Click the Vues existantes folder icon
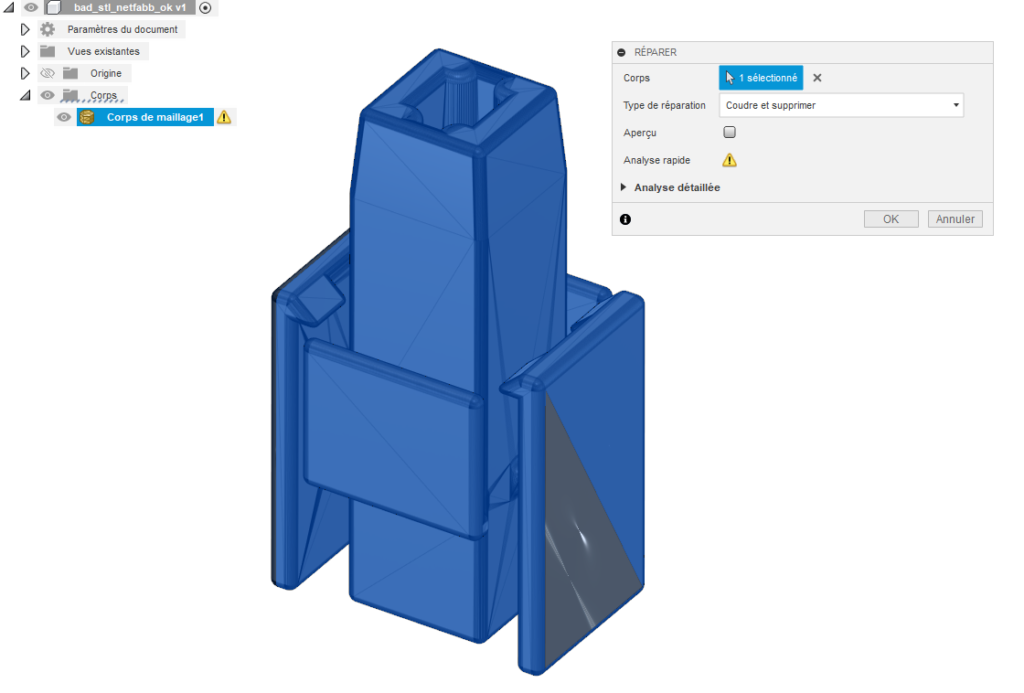1024x693 pixels. pyautogui.click(x=45, y=51)
